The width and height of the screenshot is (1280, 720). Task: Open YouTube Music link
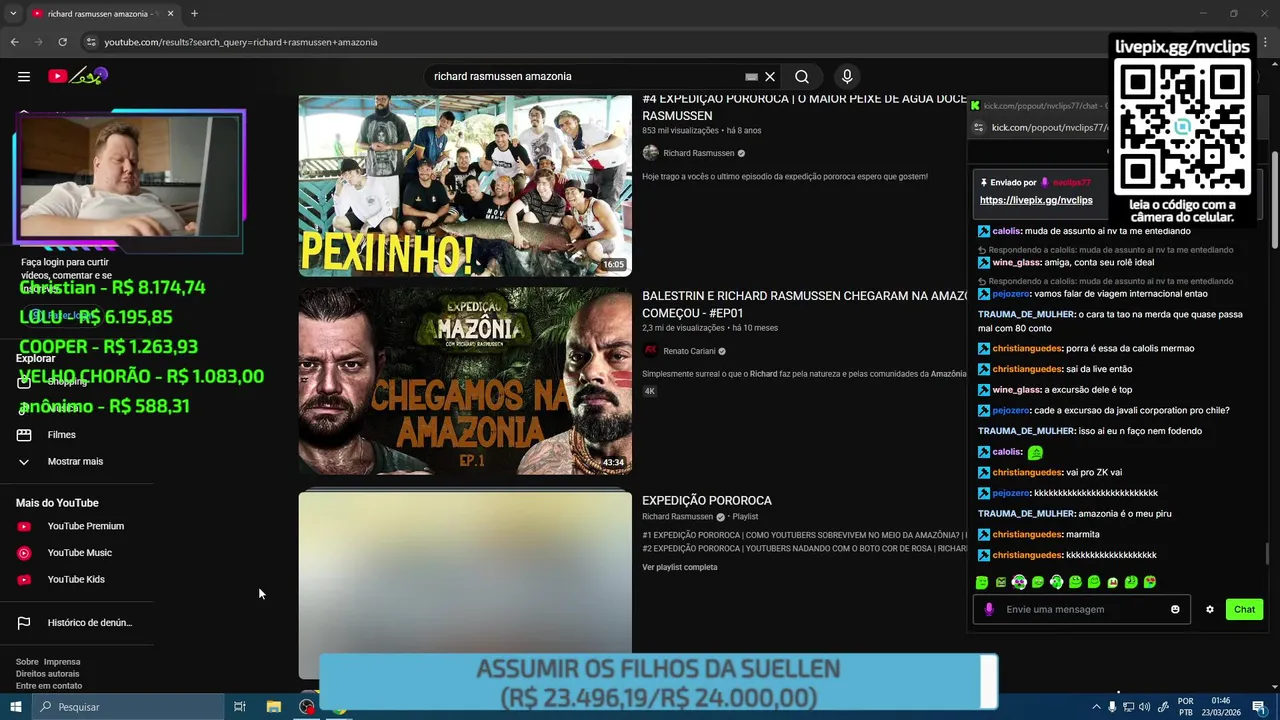coord(80,553)
